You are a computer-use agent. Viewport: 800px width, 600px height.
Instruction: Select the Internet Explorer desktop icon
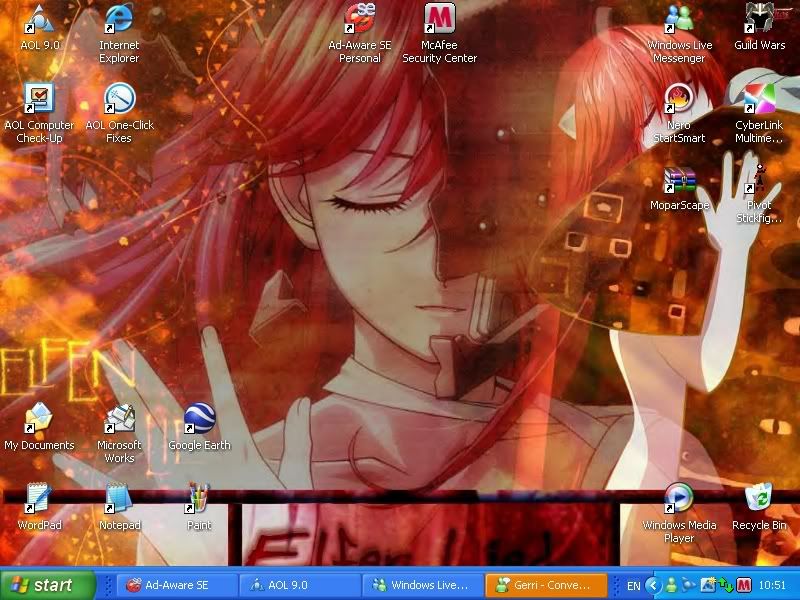click(x=119, y=34)
